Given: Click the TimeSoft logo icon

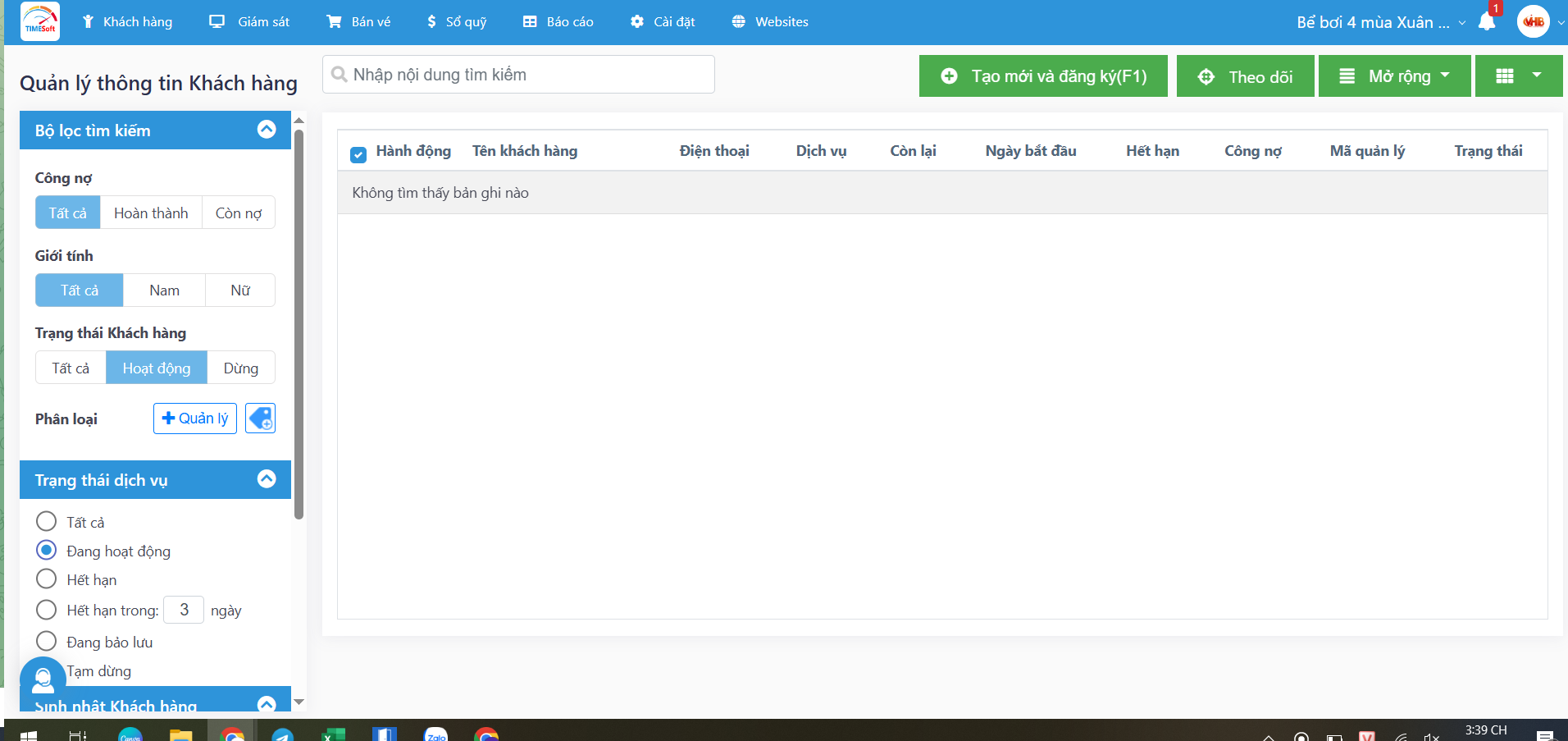Looking at the screenshot, I should click(40, 22).
